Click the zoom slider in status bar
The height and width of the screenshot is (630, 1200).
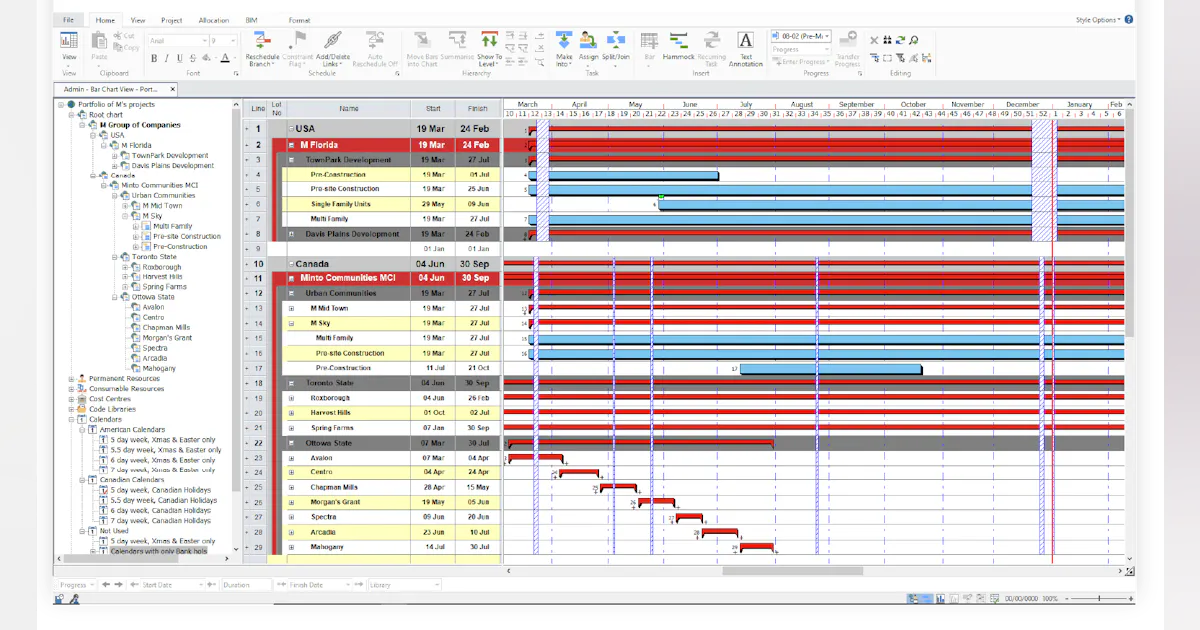point(1098,598)
